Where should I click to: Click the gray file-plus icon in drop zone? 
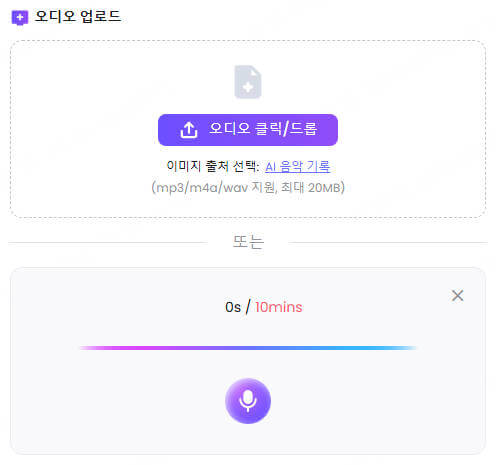[x=248, y=82]
